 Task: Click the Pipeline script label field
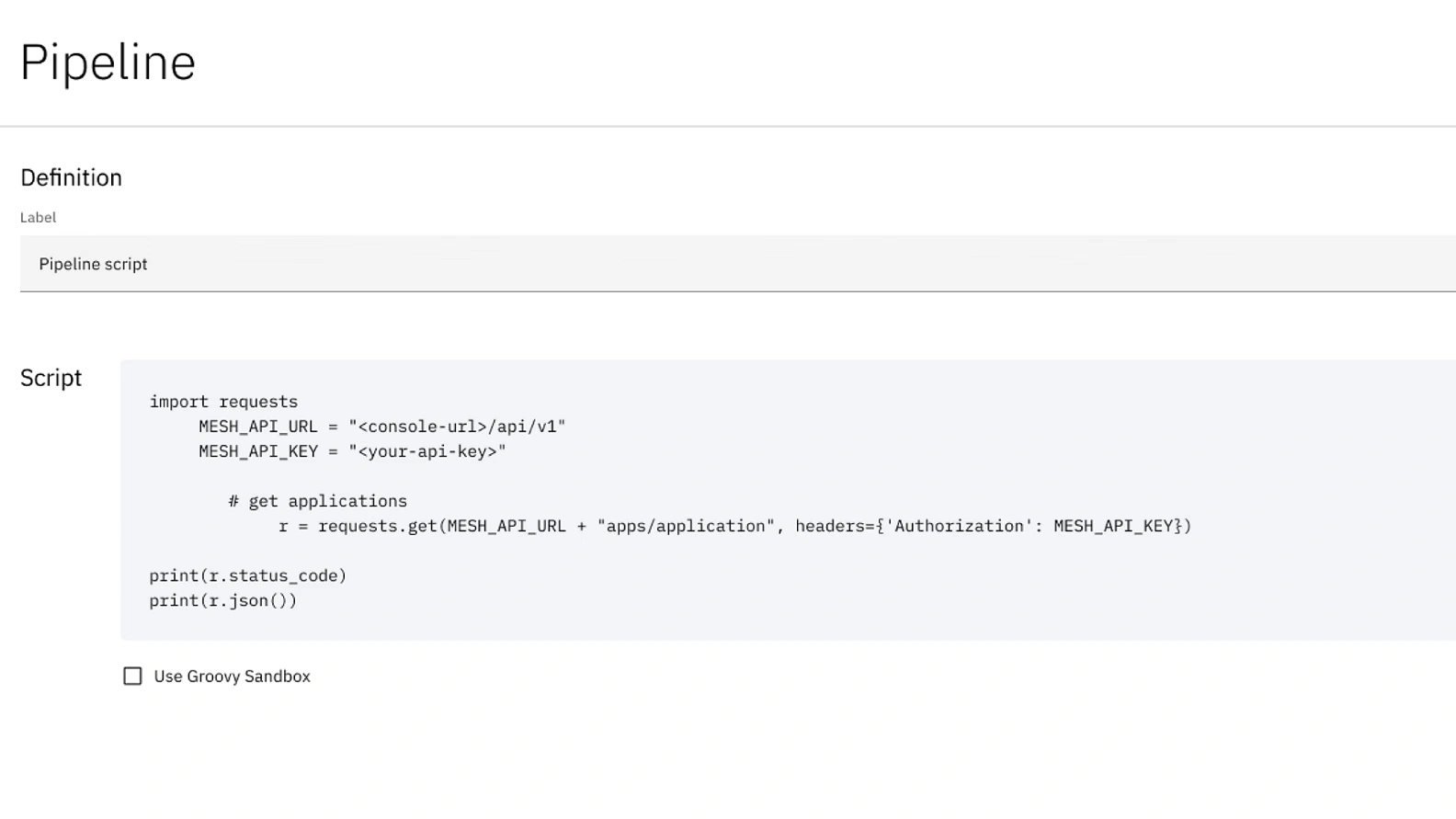[x=735, y=264]
